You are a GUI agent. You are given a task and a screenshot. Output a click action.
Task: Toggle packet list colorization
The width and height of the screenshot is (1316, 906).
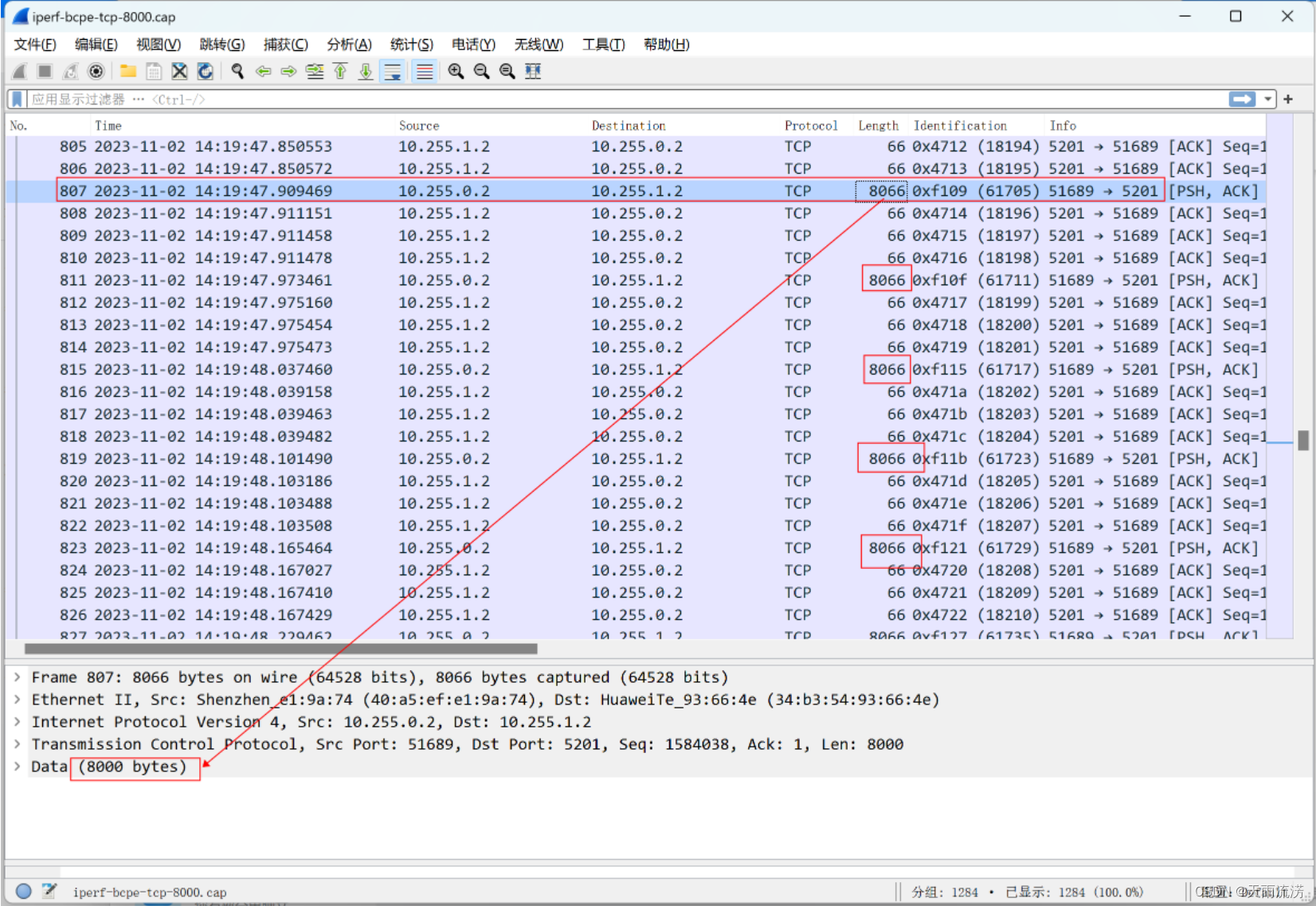coord(424,71)
